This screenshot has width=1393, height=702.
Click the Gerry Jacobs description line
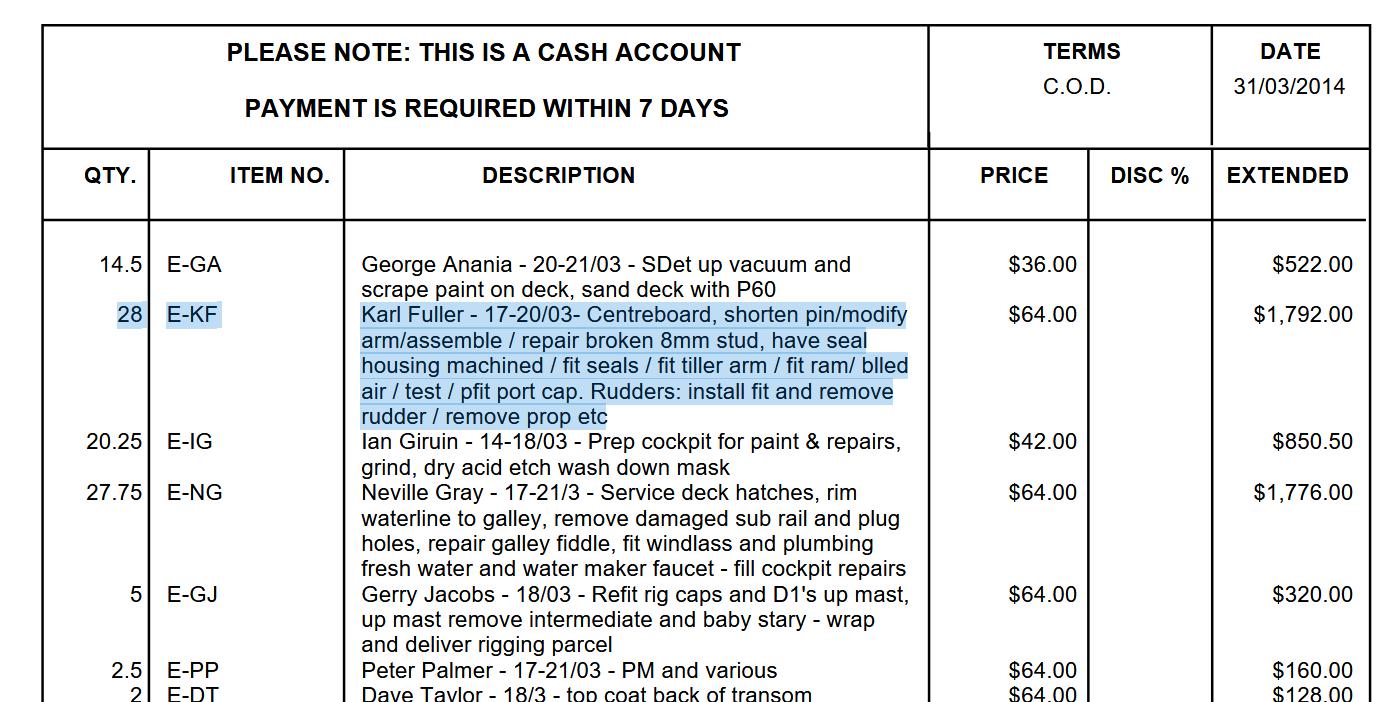(x=635, y=620)
